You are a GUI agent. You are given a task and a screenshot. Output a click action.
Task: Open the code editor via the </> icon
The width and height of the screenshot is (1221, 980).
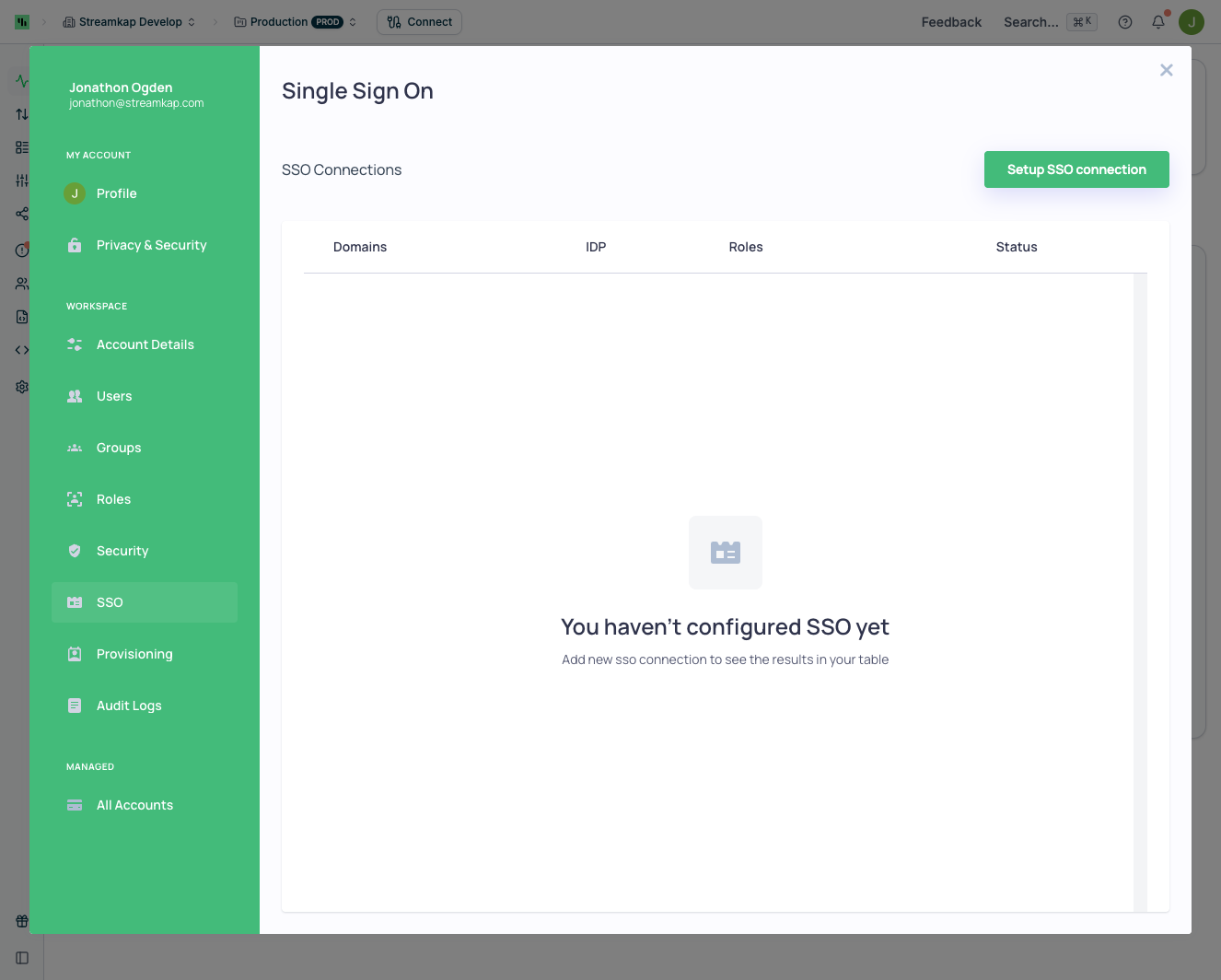21,349
